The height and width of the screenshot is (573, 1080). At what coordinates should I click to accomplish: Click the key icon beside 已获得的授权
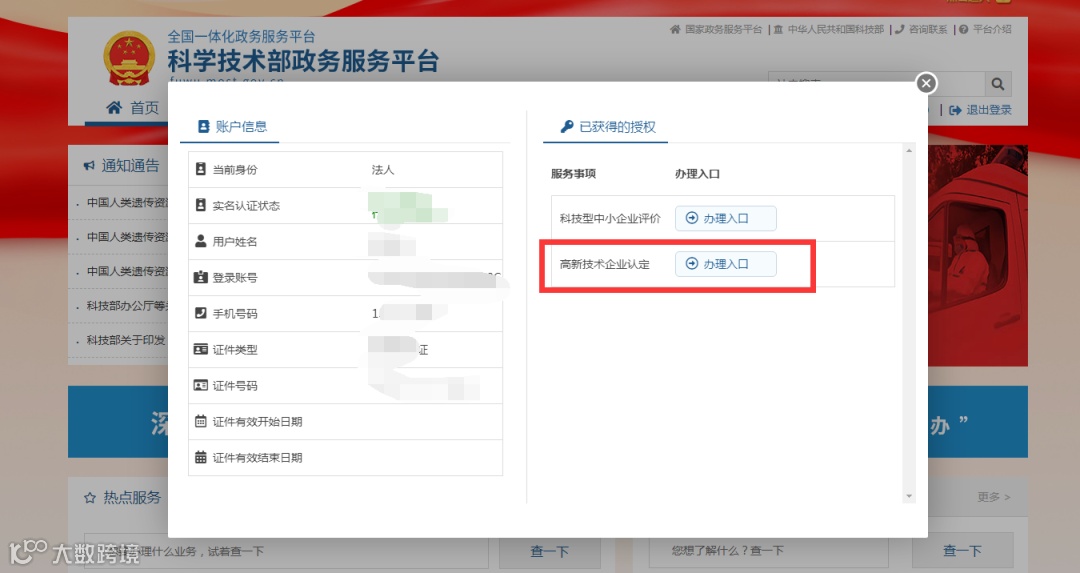coord(567,126)
